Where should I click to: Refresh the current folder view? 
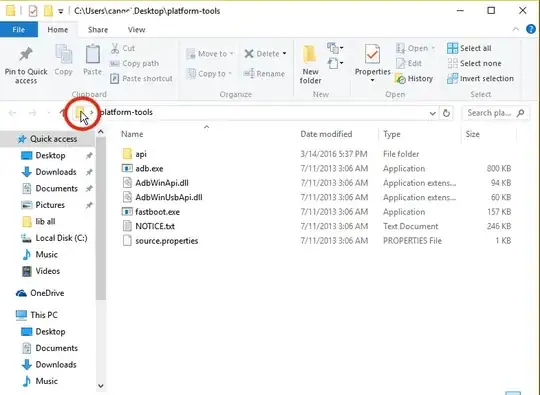click(x=446, y=113)
